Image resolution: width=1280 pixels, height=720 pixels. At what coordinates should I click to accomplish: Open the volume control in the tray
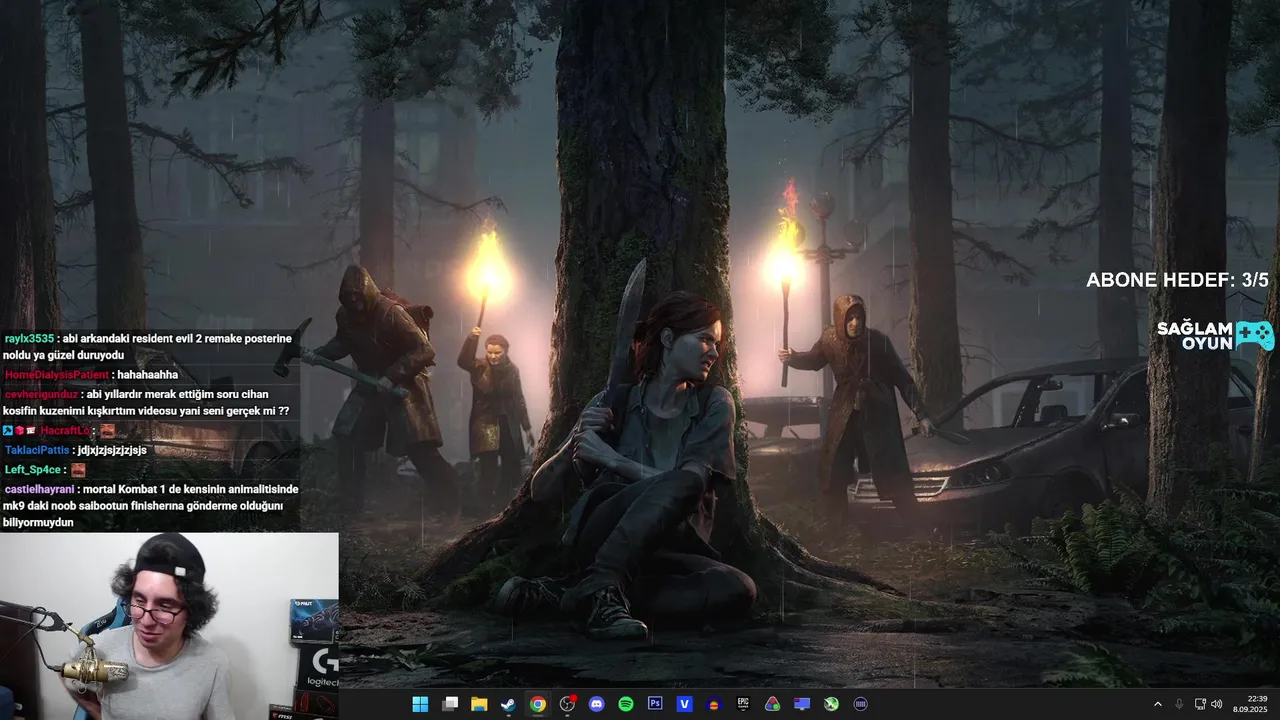[1217, 704]
